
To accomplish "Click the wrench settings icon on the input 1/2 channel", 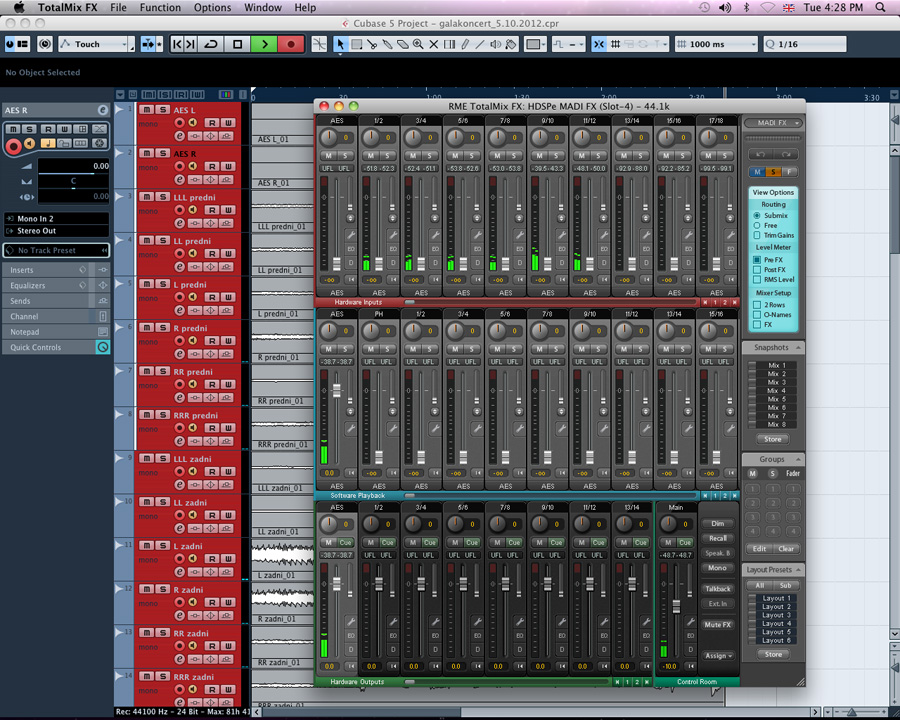I will 392,233.
